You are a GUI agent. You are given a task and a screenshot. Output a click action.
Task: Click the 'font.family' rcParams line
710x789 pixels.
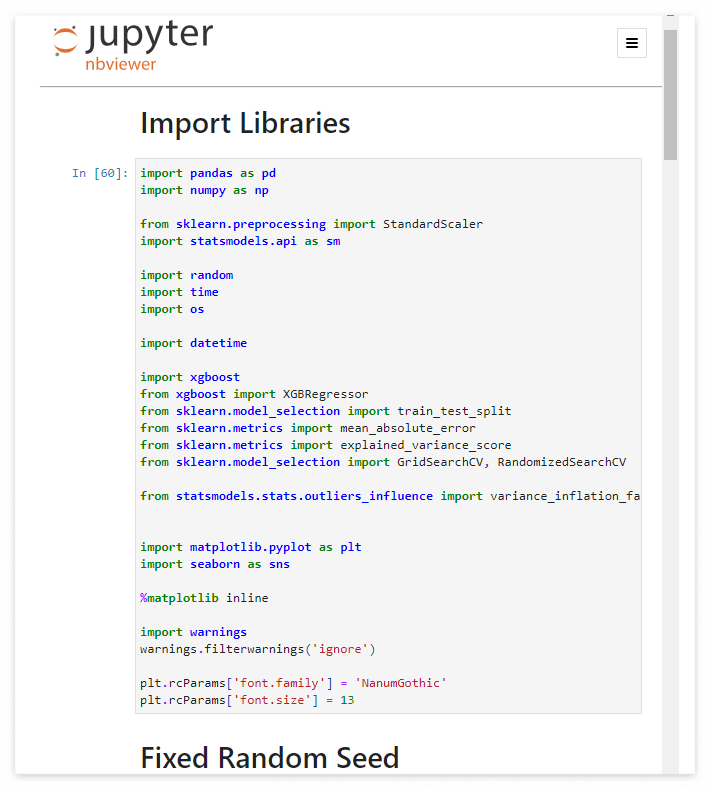click(x=293, y=683)
